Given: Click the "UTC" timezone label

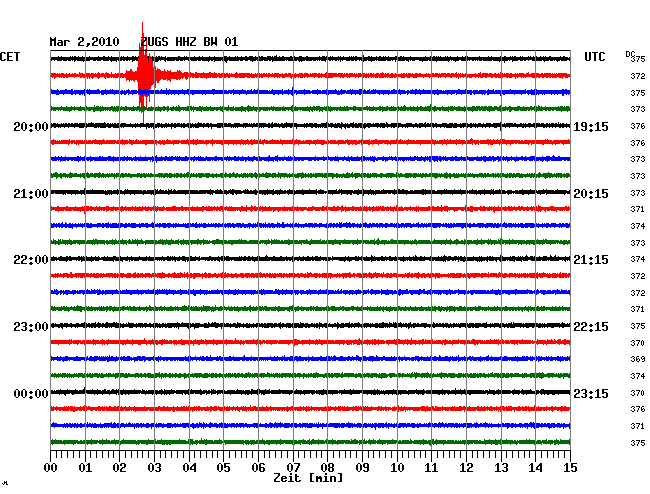Looking at the screenshot, I should (594, 57).
